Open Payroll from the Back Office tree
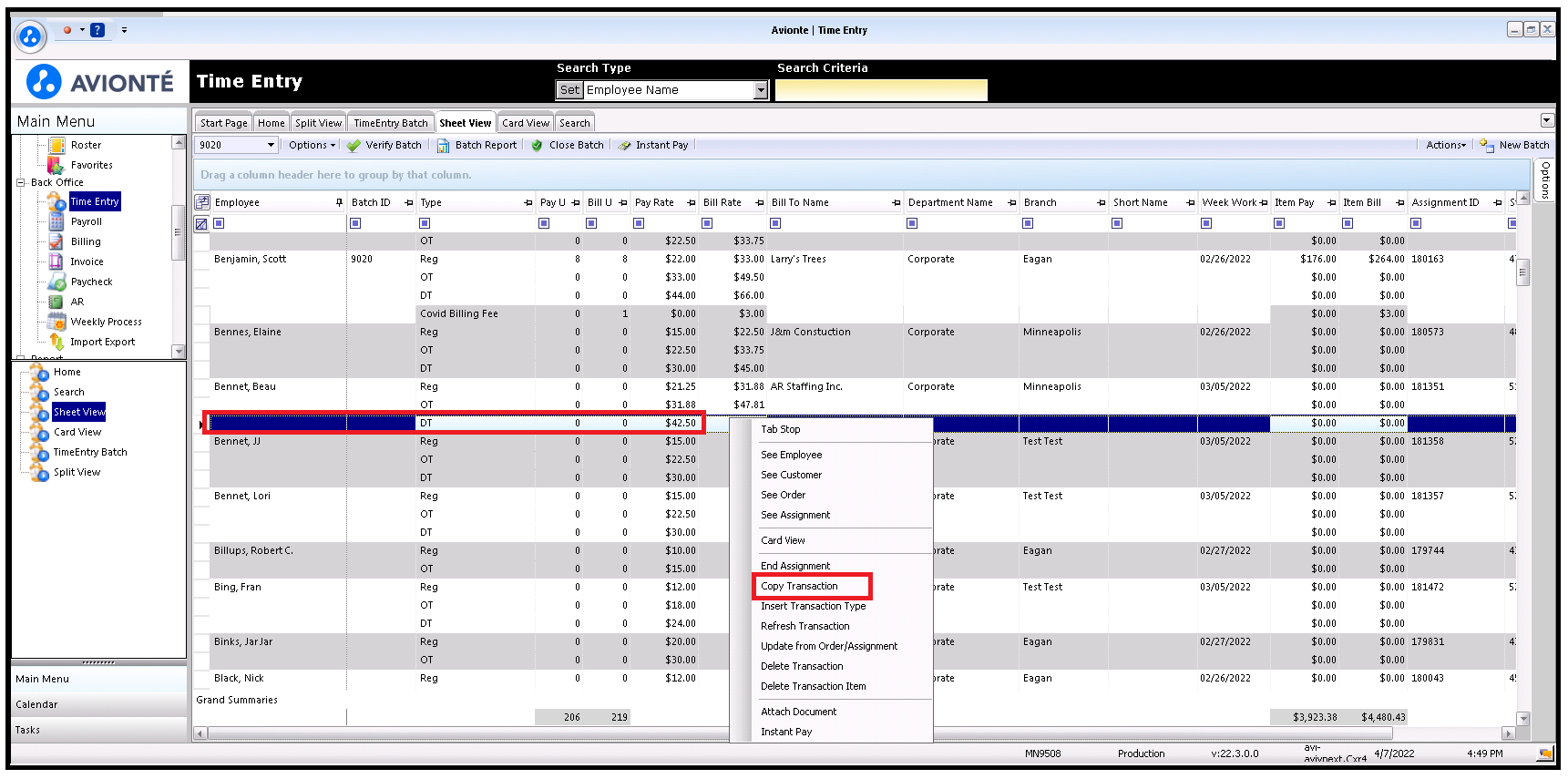 [86, 221]
